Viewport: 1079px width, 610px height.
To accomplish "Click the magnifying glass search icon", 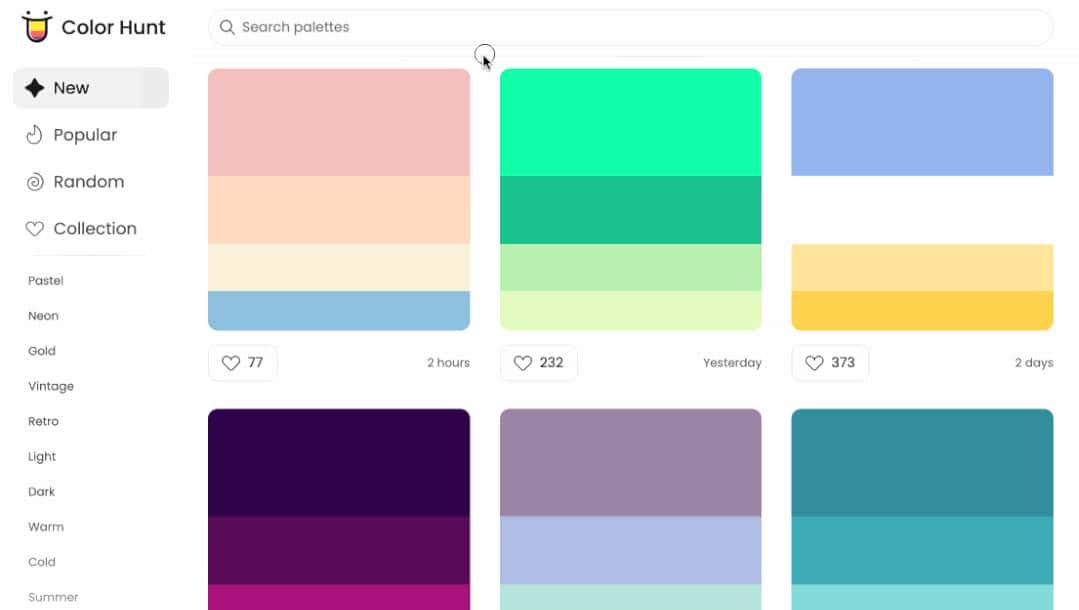I will point(227,27).
